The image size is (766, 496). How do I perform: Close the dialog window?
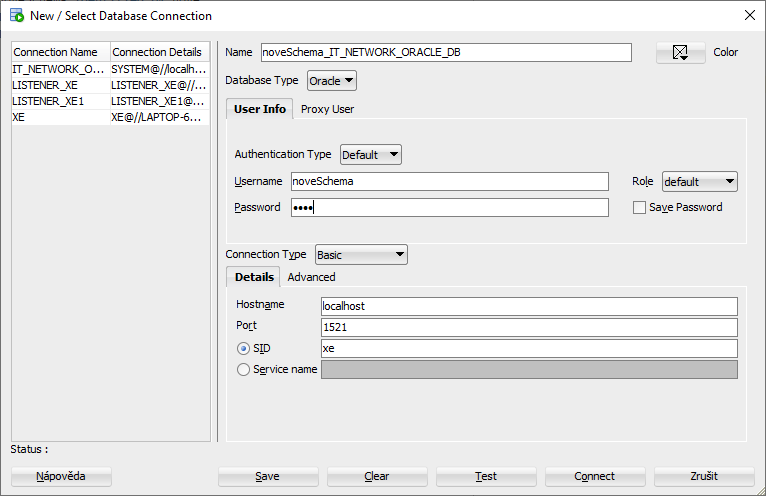click(749, 15)
